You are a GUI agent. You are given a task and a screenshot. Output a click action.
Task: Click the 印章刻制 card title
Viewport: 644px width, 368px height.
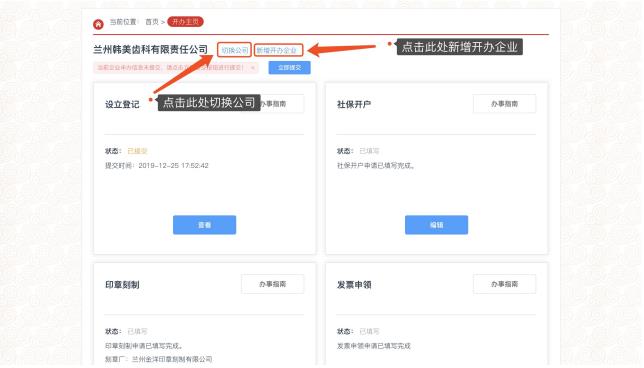122,285
